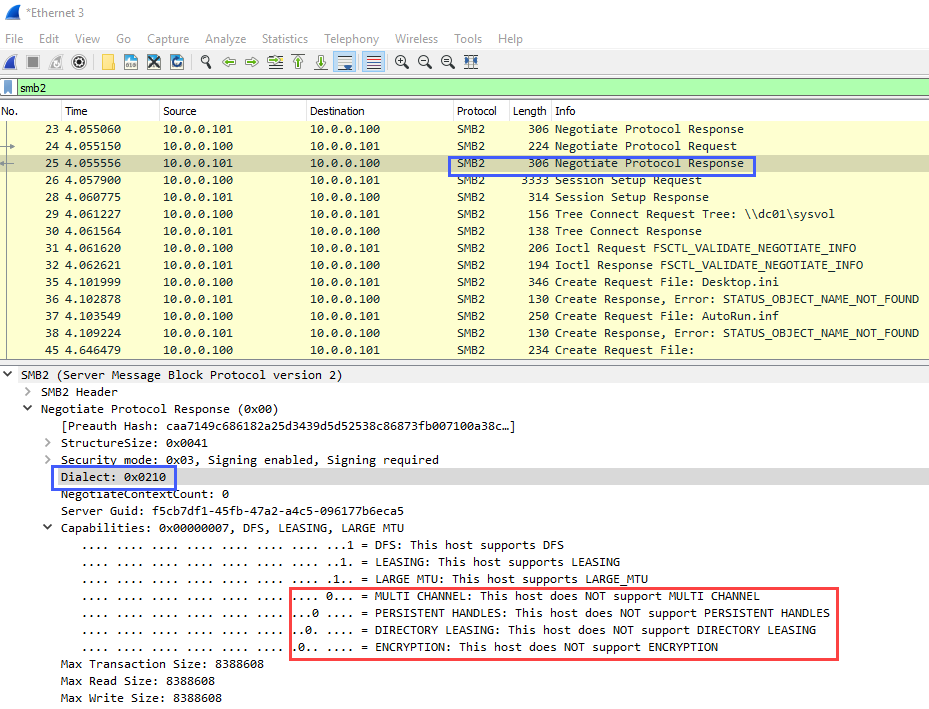This screenshot has width=929, height=709.
Task: Open the Statistics menu
Action: tap(285, 39)
